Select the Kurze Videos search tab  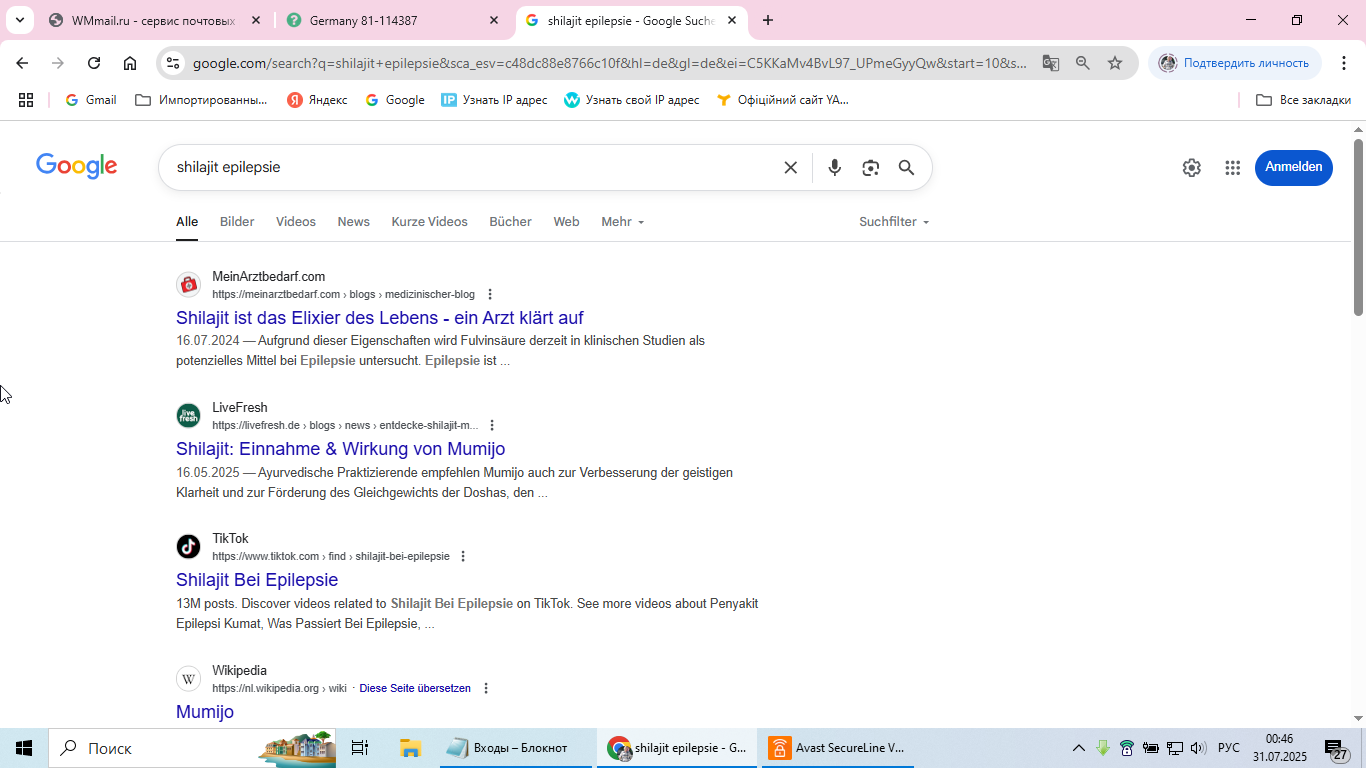pos(430,222)
